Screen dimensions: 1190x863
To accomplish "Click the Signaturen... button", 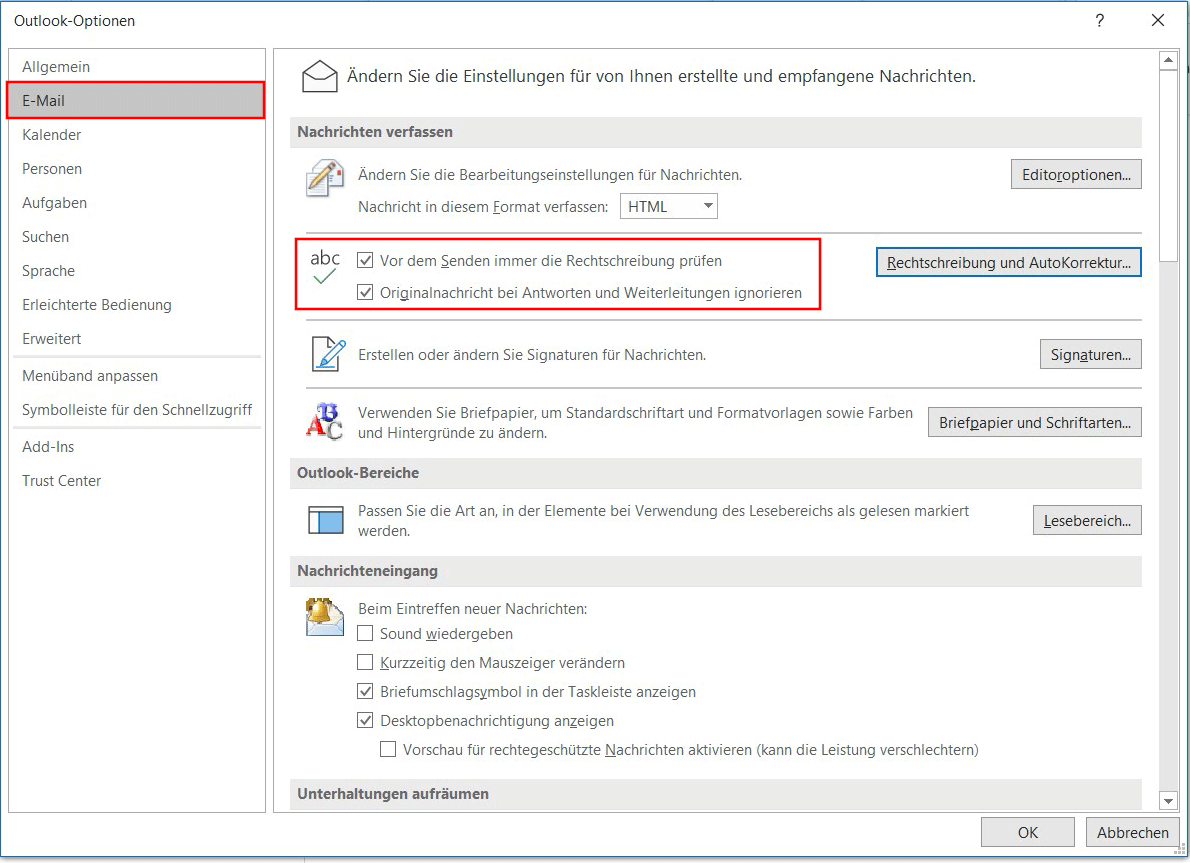I will tap(1091, 354).
